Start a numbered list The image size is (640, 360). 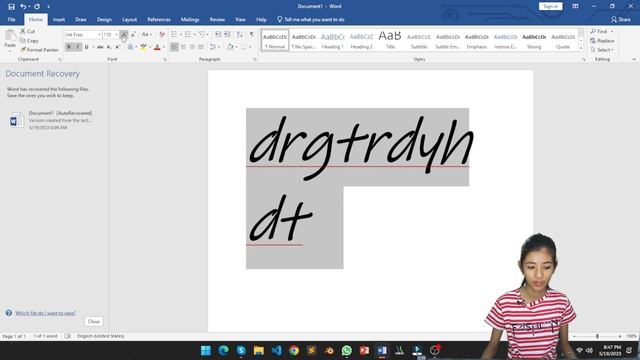pos(188,35)
